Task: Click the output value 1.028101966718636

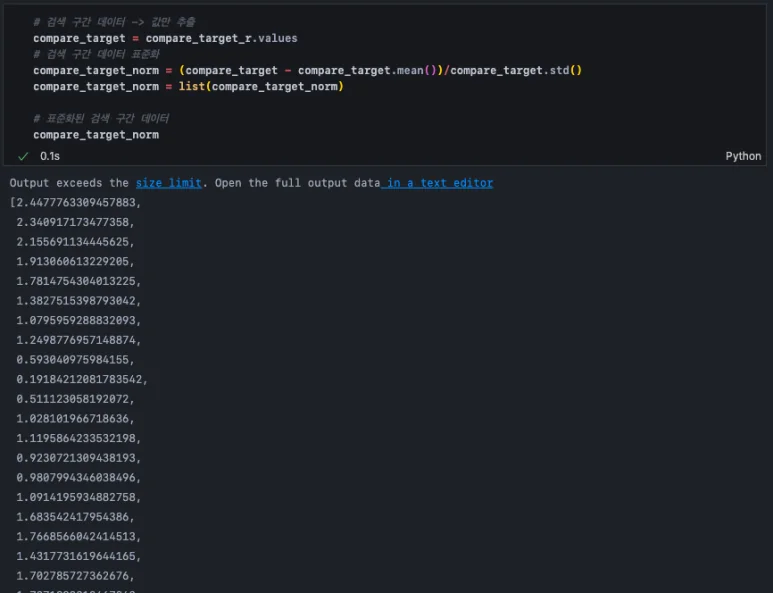Action: 75,418
